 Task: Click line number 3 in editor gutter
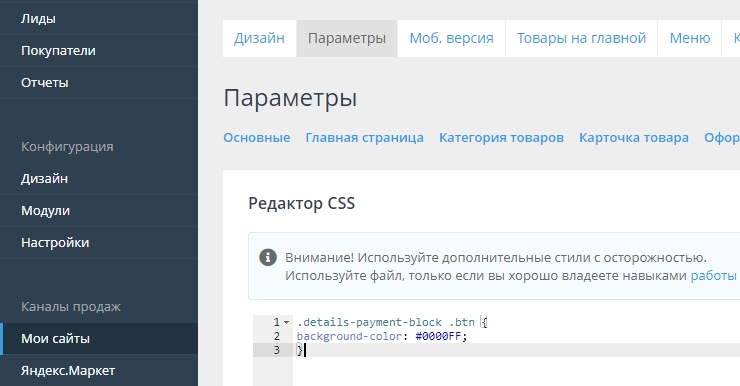point(277,350)
